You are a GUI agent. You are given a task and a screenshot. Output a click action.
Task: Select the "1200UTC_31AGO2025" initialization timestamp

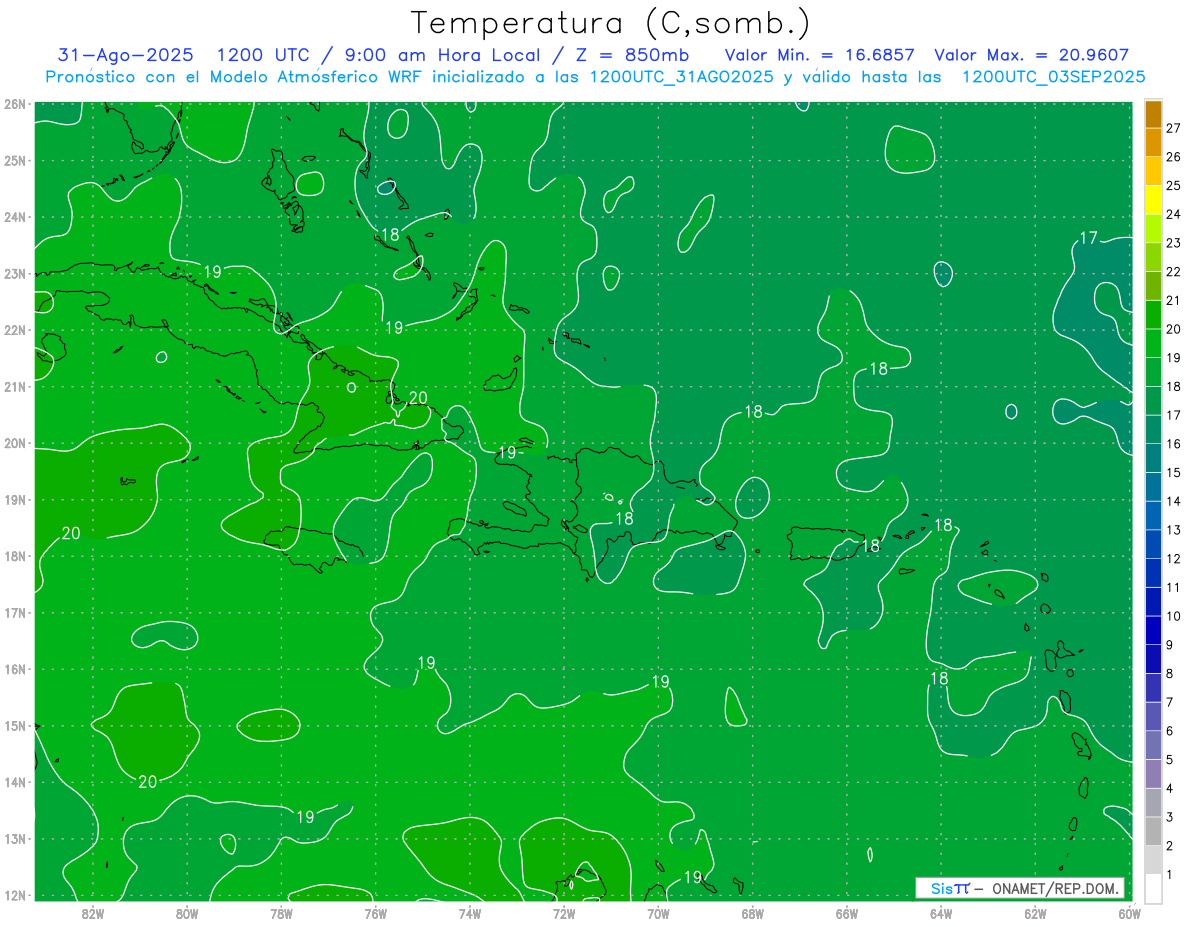681,77
